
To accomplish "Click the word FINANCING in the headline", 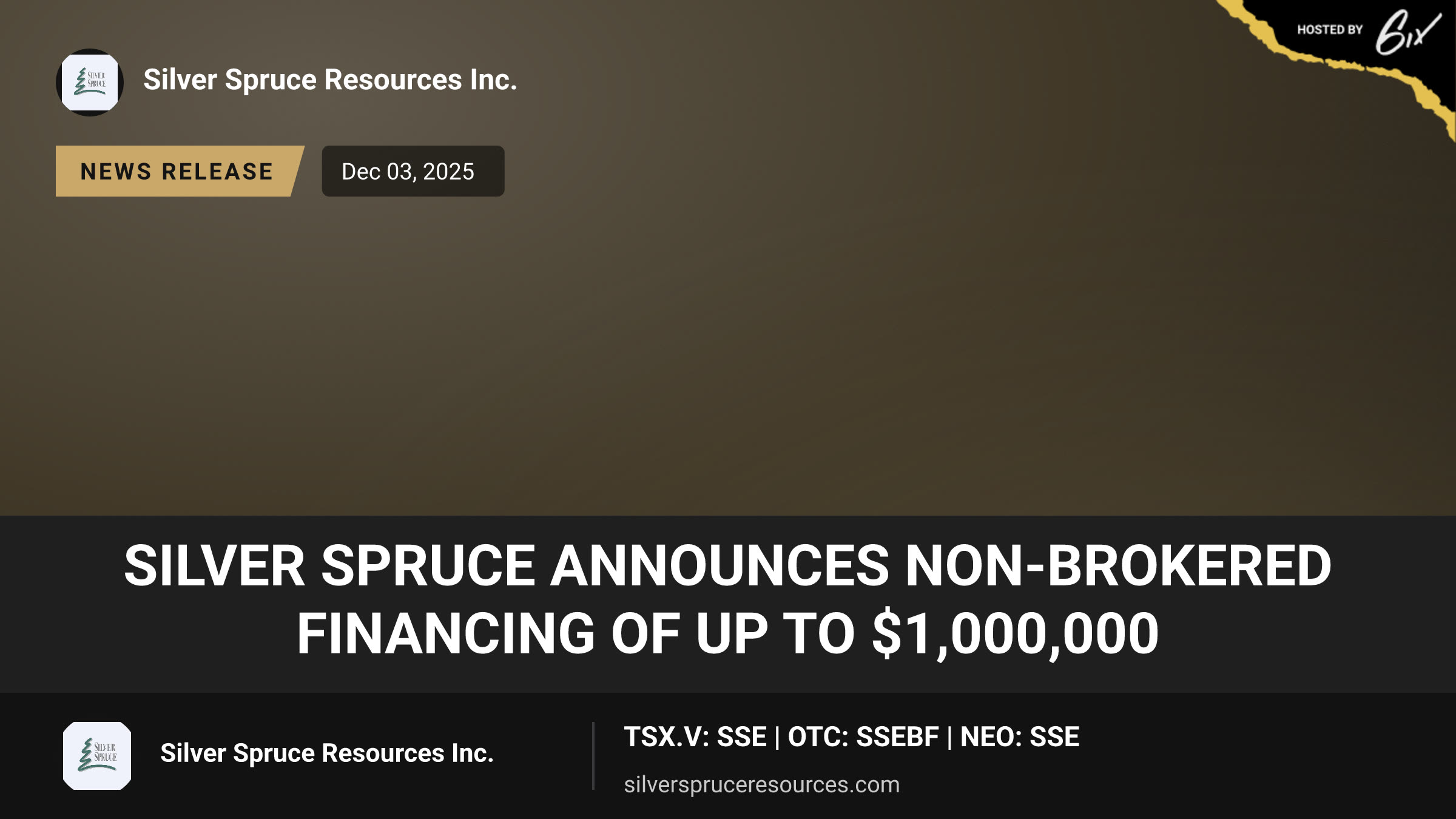I will [445, 634].
